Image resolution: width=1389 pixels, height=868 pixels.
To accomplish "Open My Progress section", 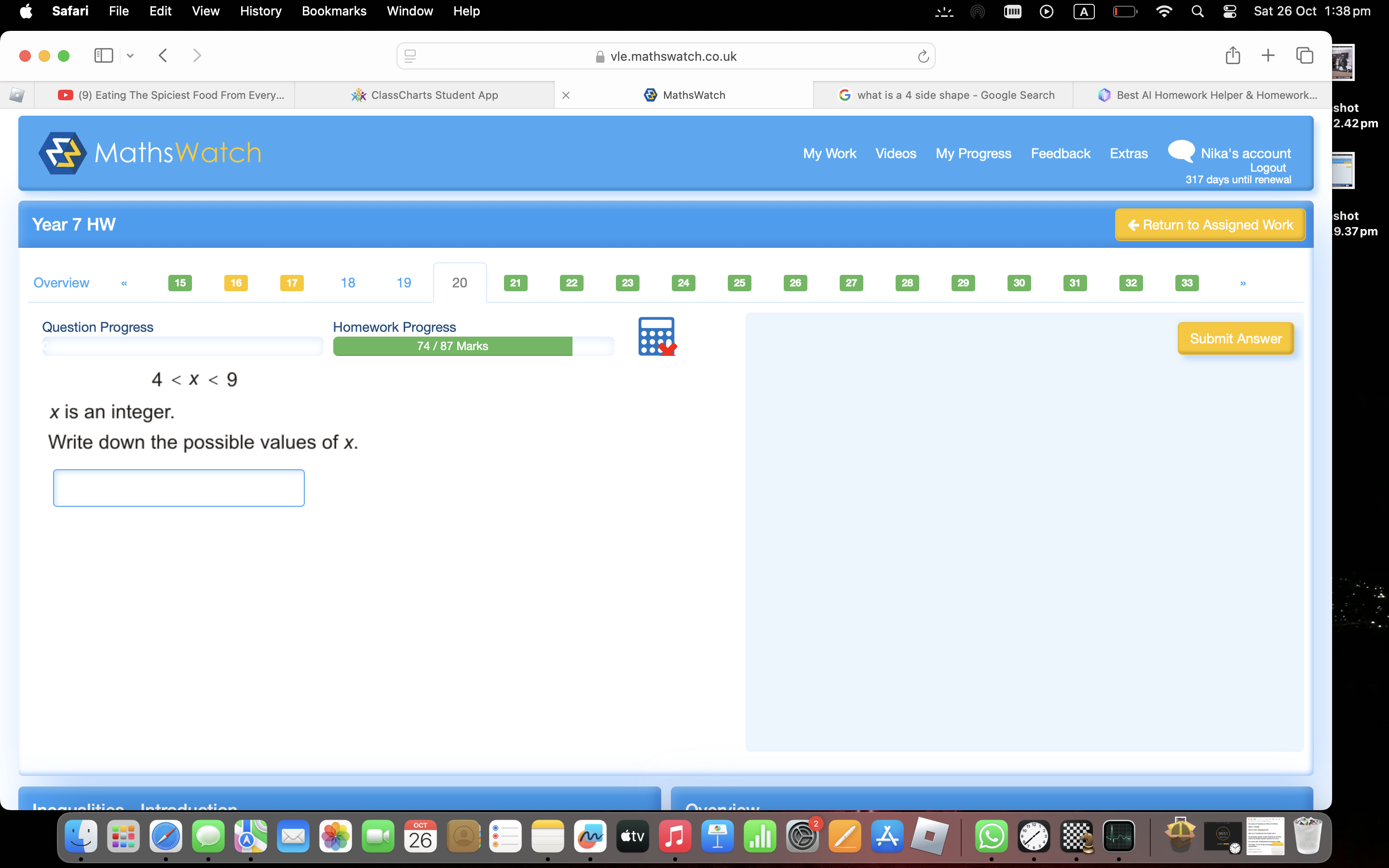I will (972, 153).
